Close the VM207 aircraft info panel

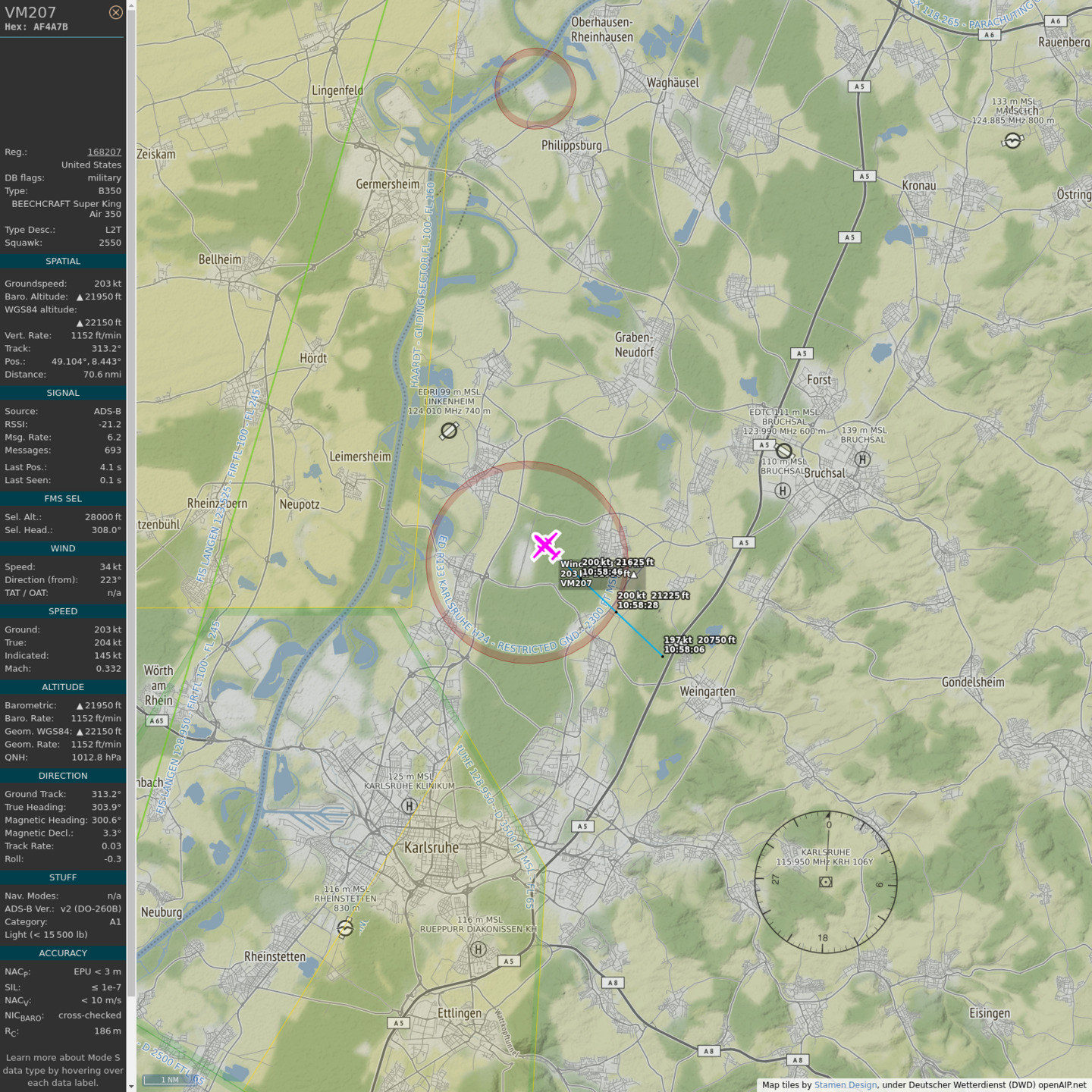(x=115, y=12)
